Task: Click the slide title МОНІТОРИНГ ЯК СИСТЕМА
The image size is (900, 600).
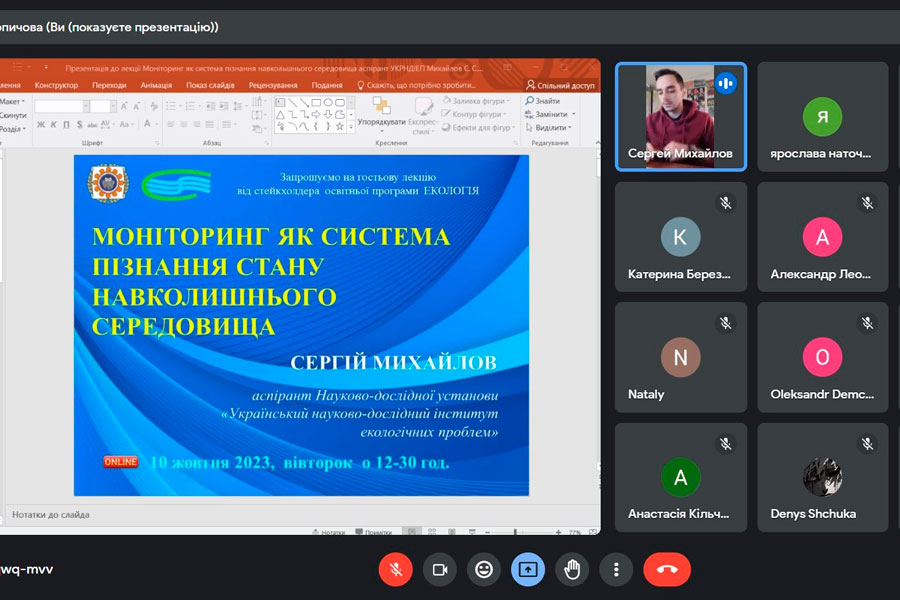Action: pos(271,237)
